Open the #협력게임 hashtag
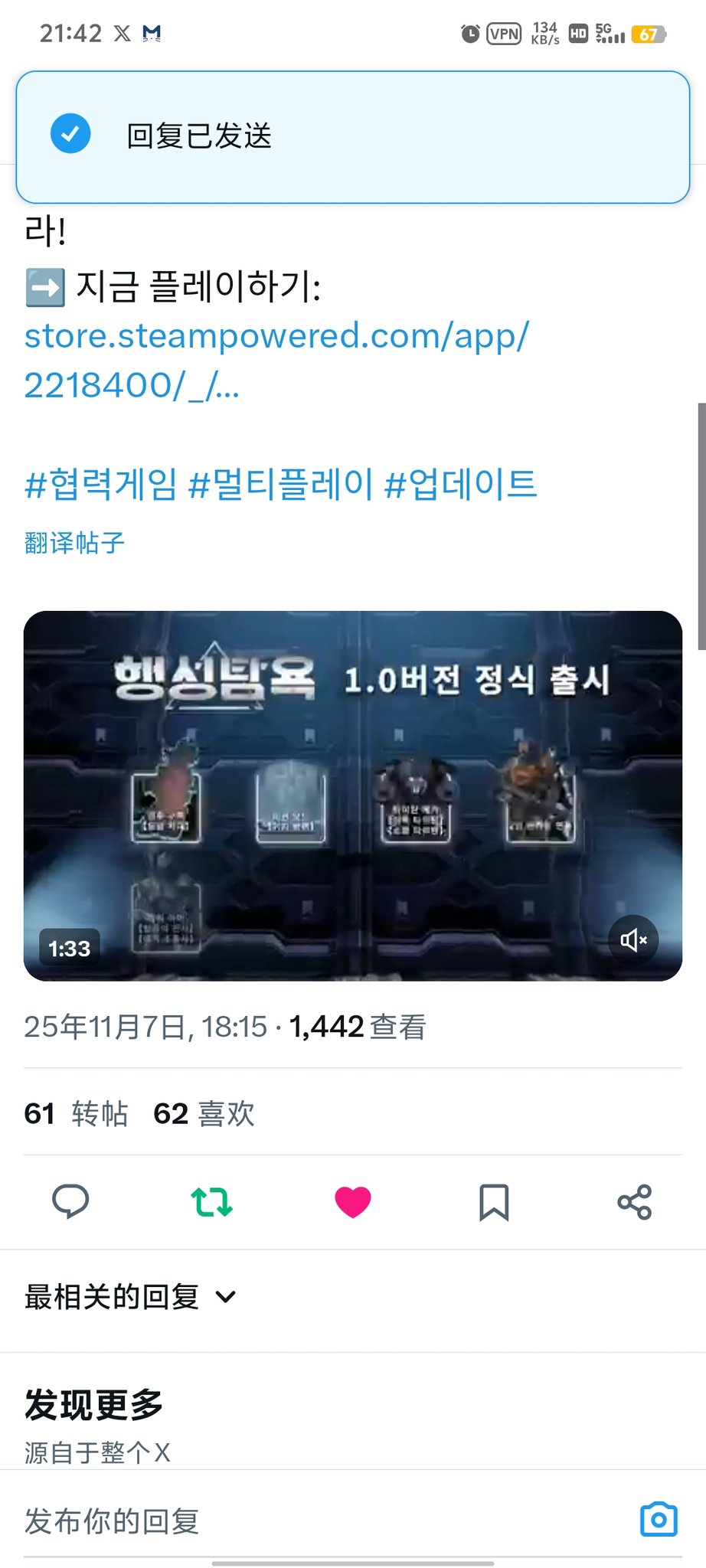The width and height of the screenshot is (706, 1568). click(100, 485)
